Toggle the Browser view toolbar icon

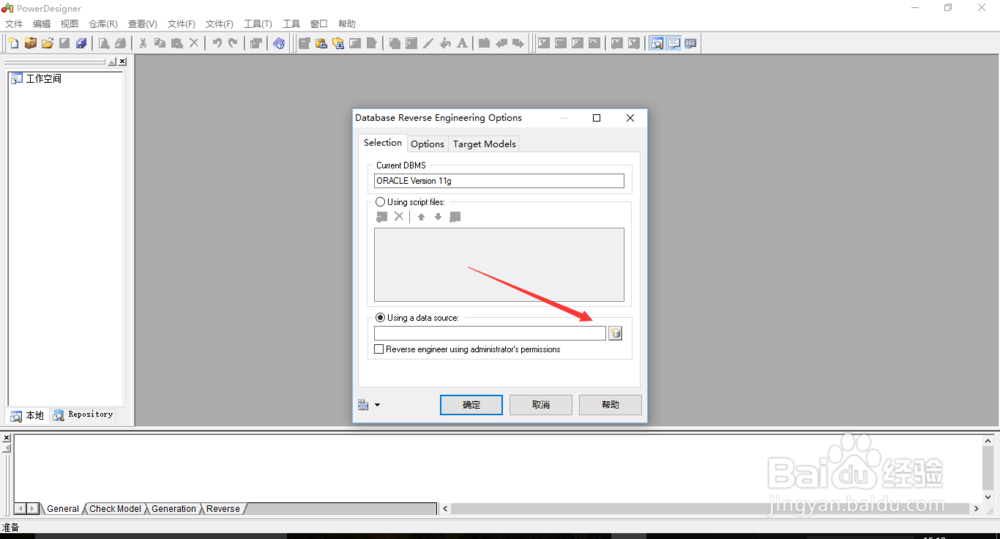pos(657,43)
